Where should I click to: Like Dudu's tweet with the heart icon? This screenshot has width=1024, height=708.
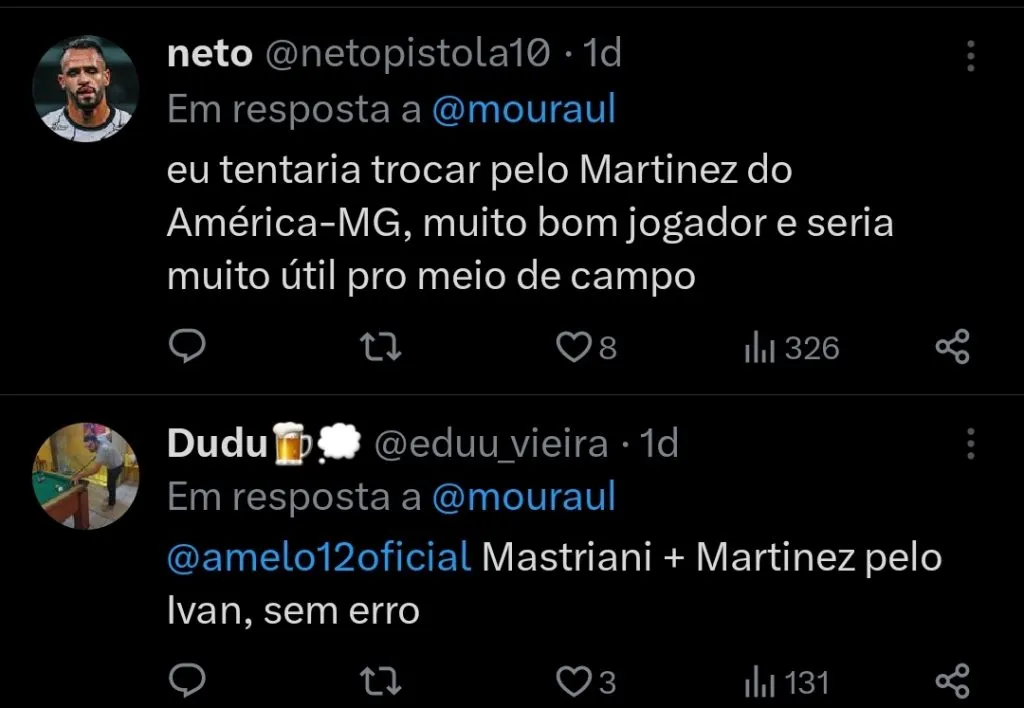[571, 681]
